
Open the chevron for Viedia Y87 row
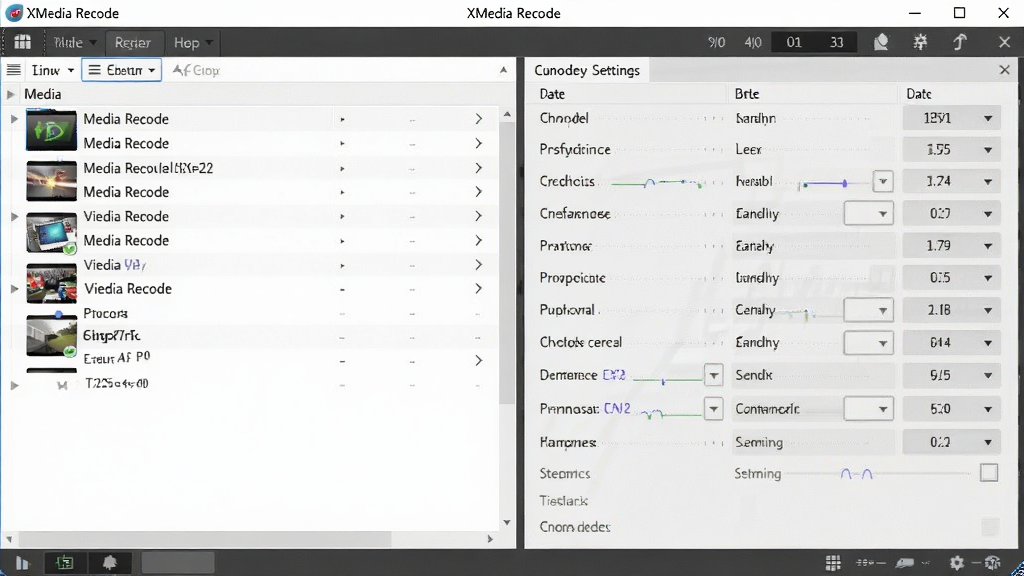click(479, 264)
